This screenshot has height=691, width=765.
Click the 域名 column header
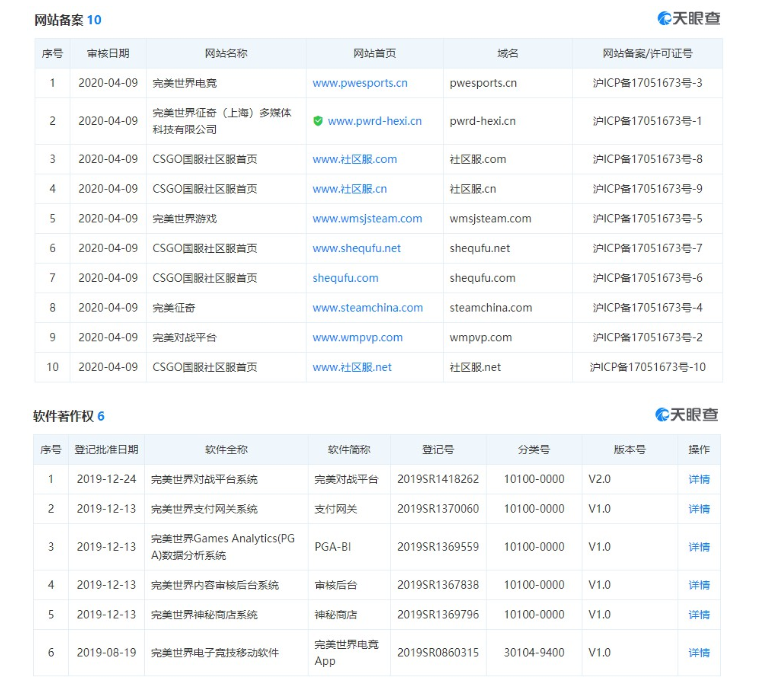[x=508, y=54]
